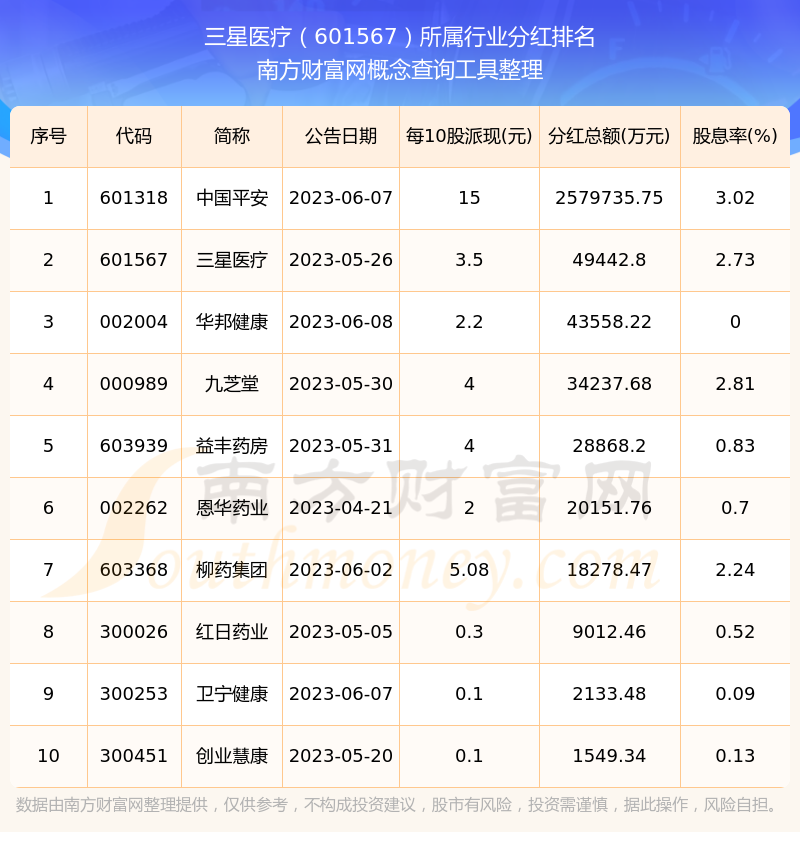Select the 益丰药房 name cell
800x854 pixels.
pyautogui.click(x=232, y=447)
